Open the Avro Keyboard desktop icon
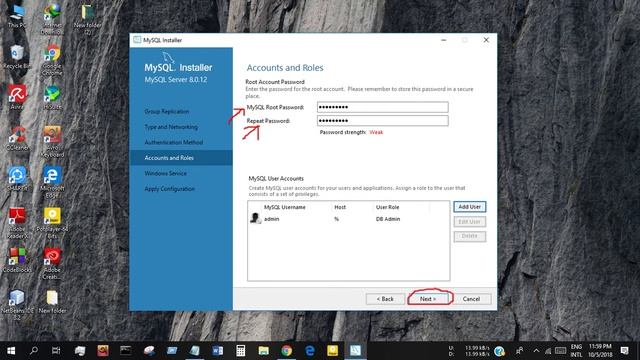 [x=52, y=141]
